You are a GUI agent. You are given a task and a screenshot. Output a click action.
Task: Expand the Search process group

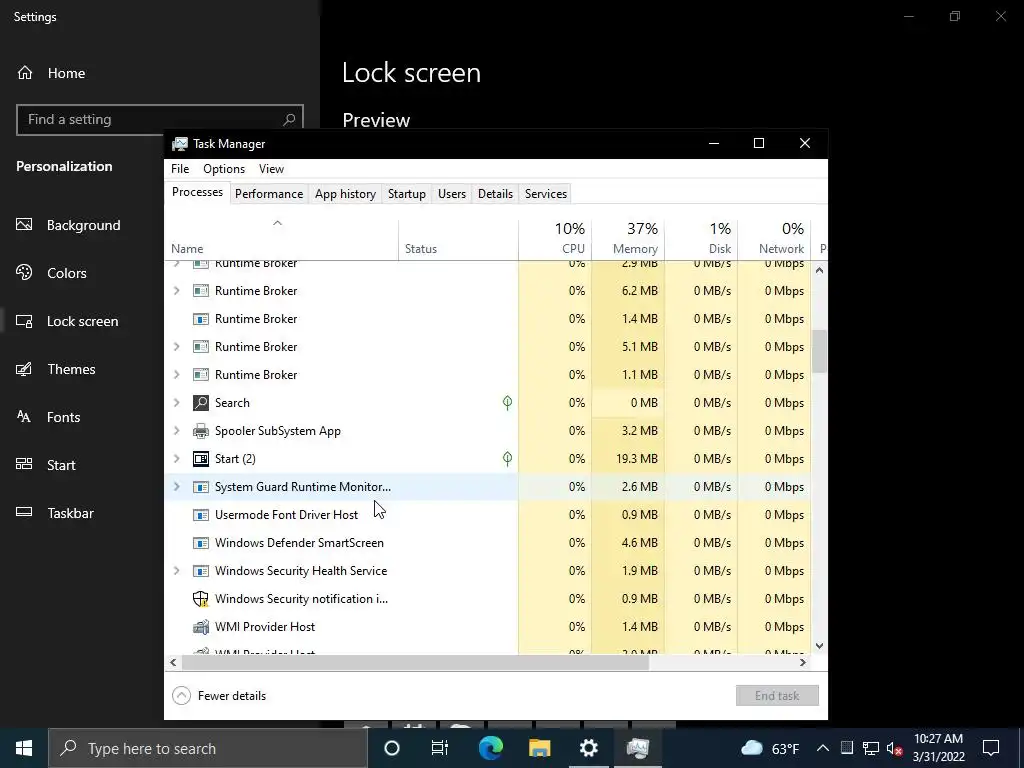coord(176,403)
